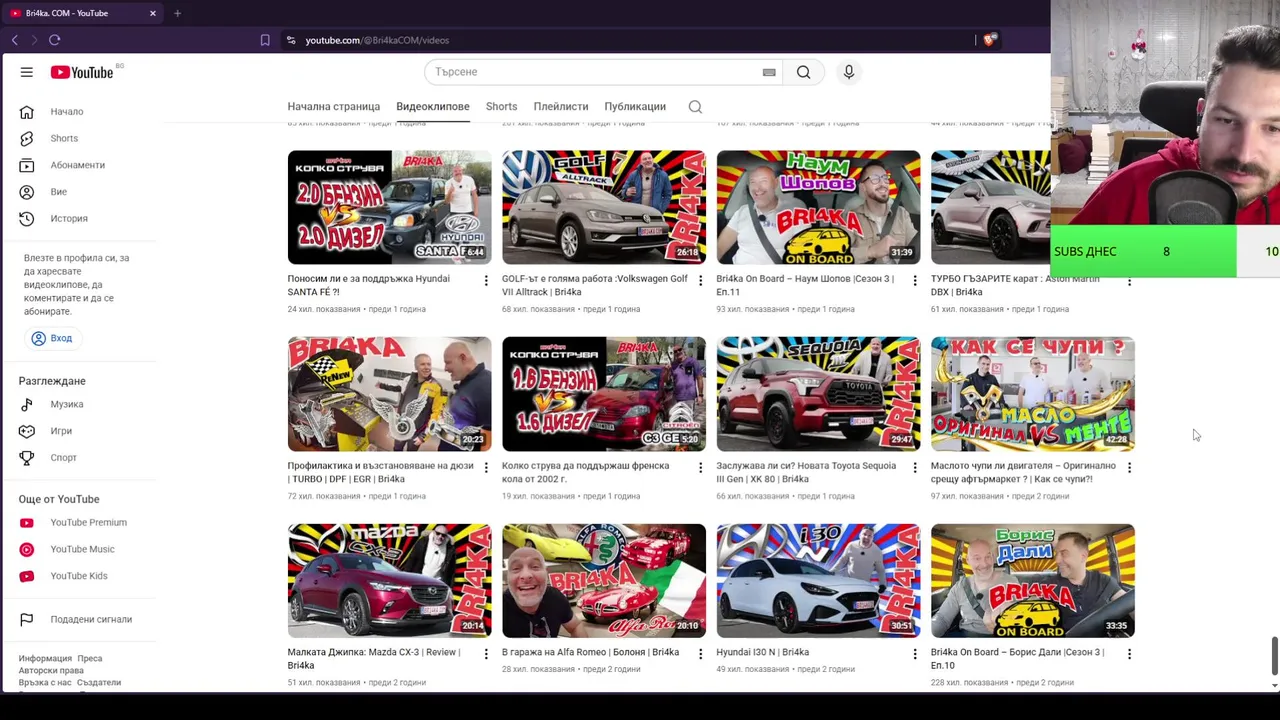The width and height of the screenshot is (1280, 720).
Task: Open video title Малката Джипка: Mazda CX-3
Action: [374, 658]
